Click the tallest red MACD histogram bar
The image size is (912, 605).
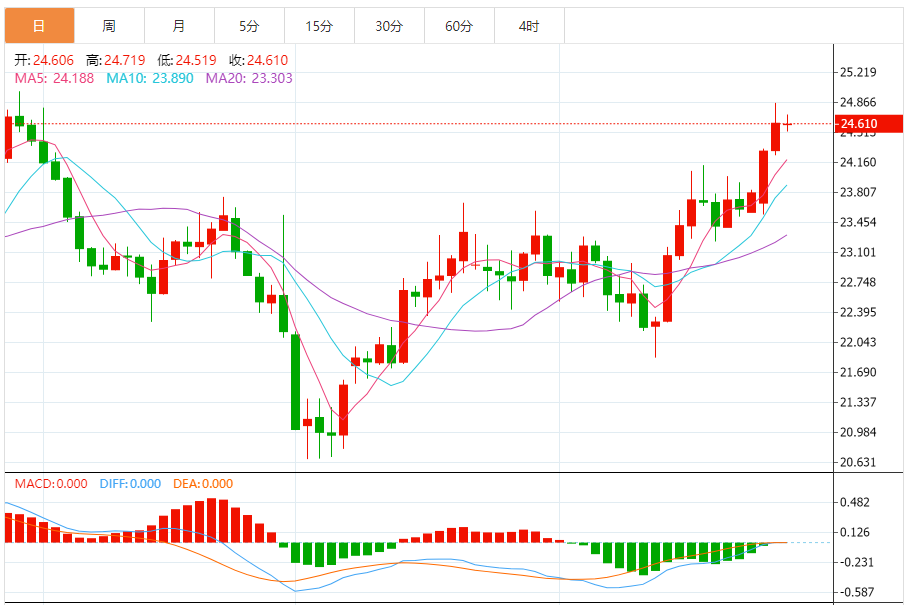click(x=212, y=520)
